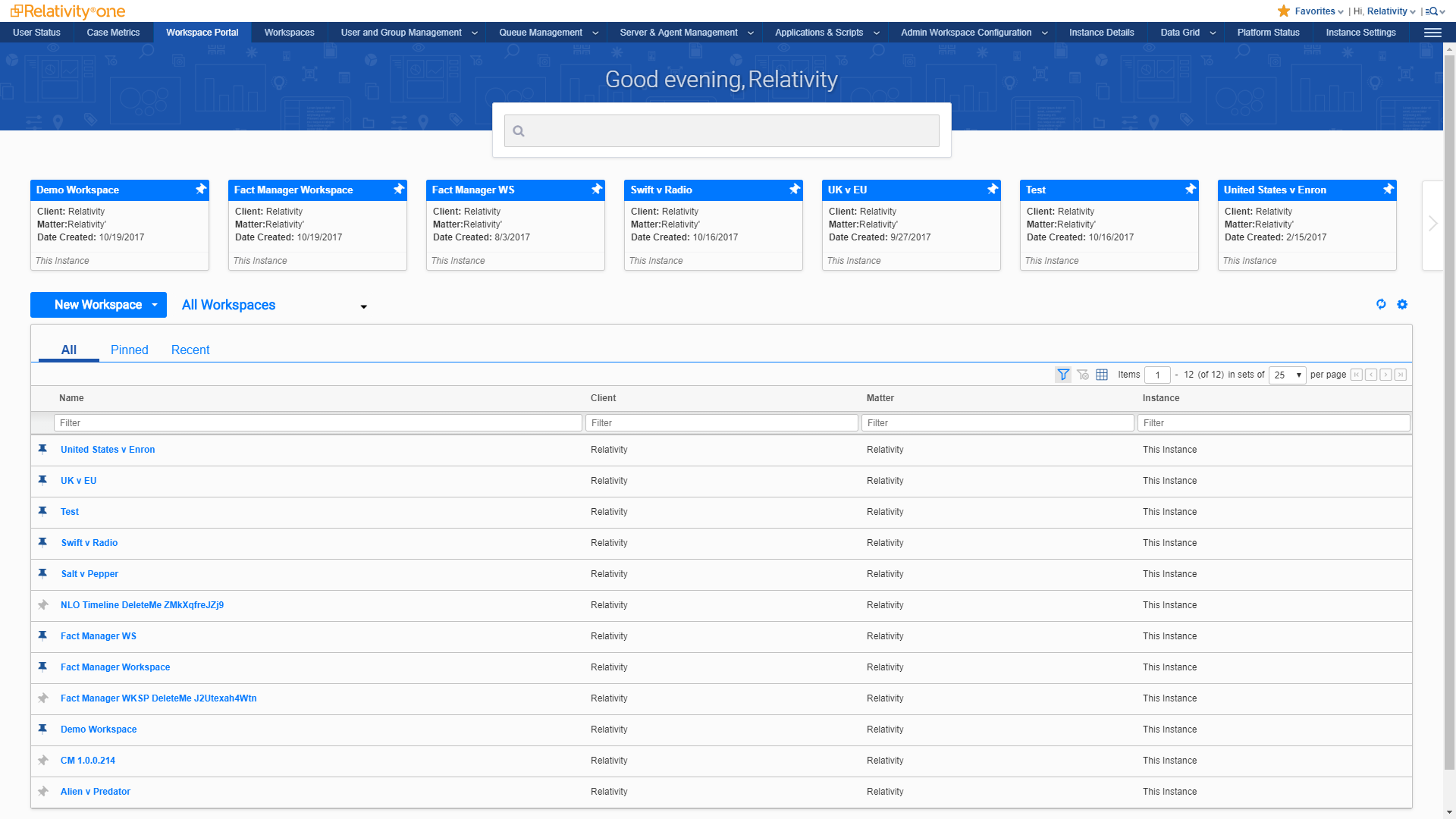This screenshot has width=1456, height=819.
Task: Click the clear all filters icon
Action: (1083, 375)
